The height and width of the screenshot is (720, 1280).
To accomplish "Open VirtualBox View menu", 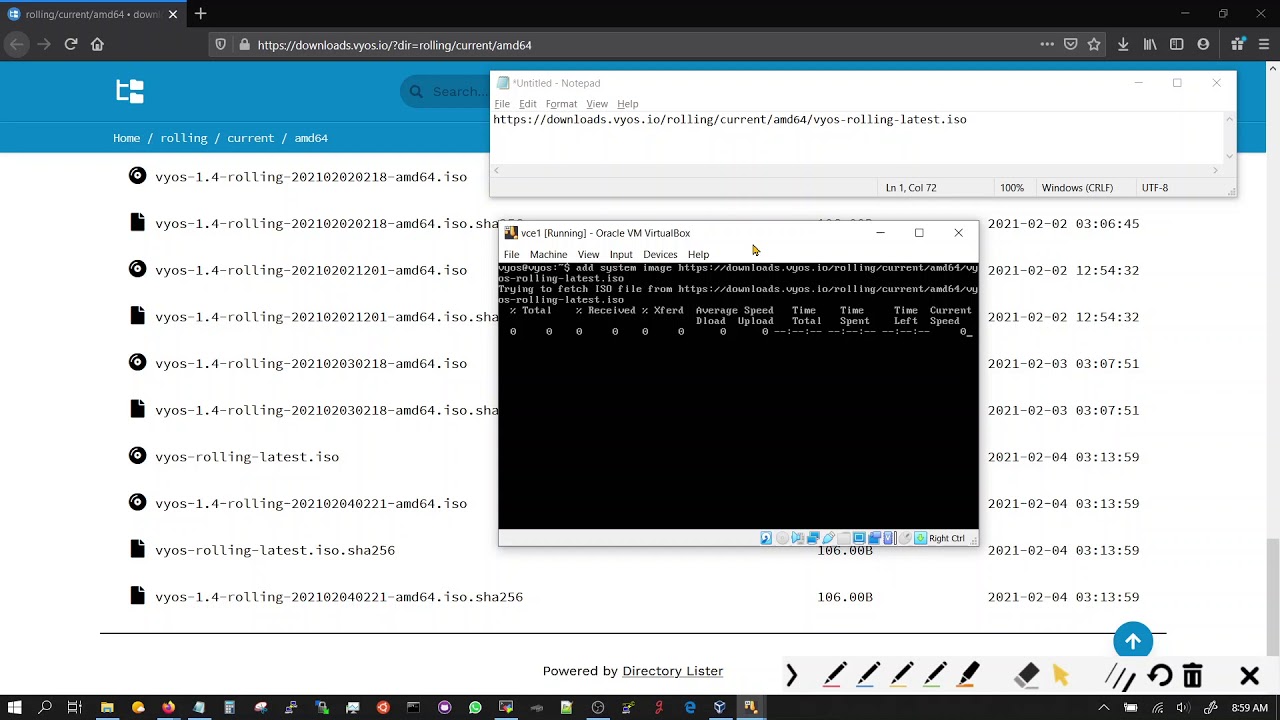I will [x=588, y=254].
